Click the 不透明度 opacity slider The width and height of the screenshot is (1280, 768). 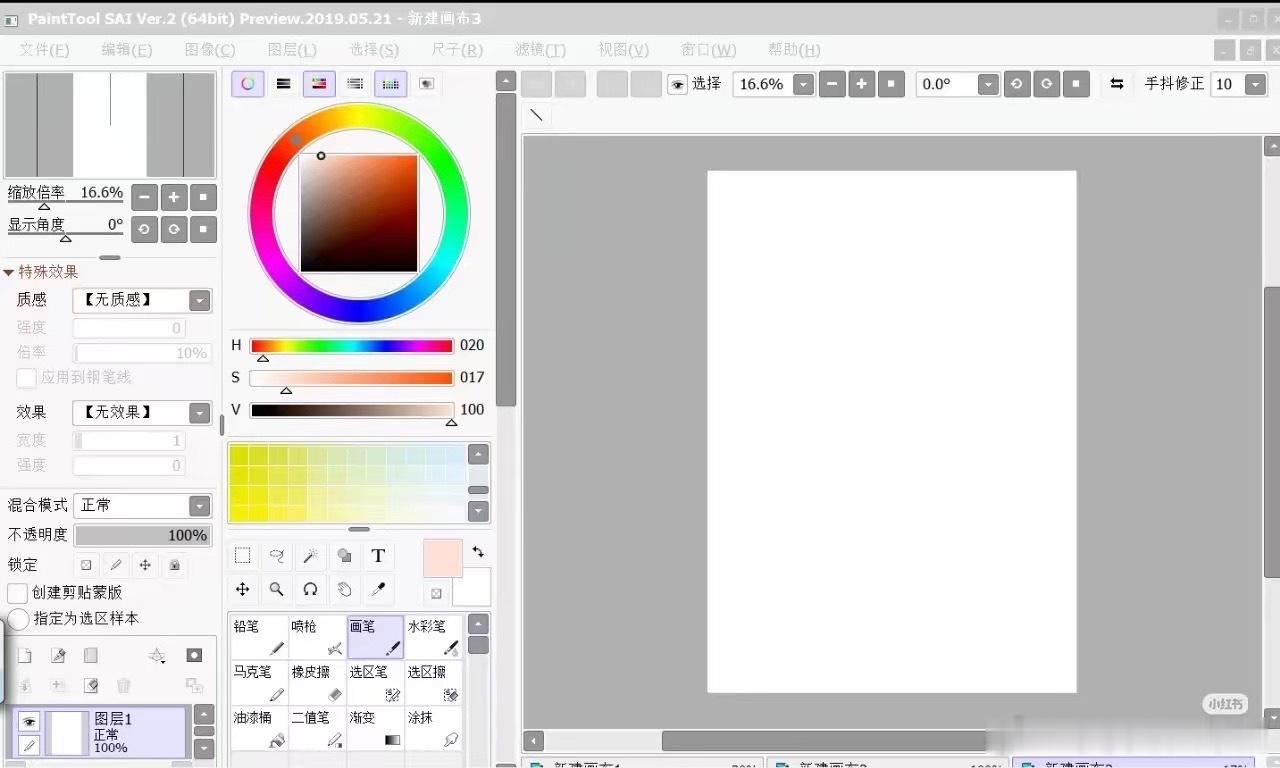coord(143,535)
